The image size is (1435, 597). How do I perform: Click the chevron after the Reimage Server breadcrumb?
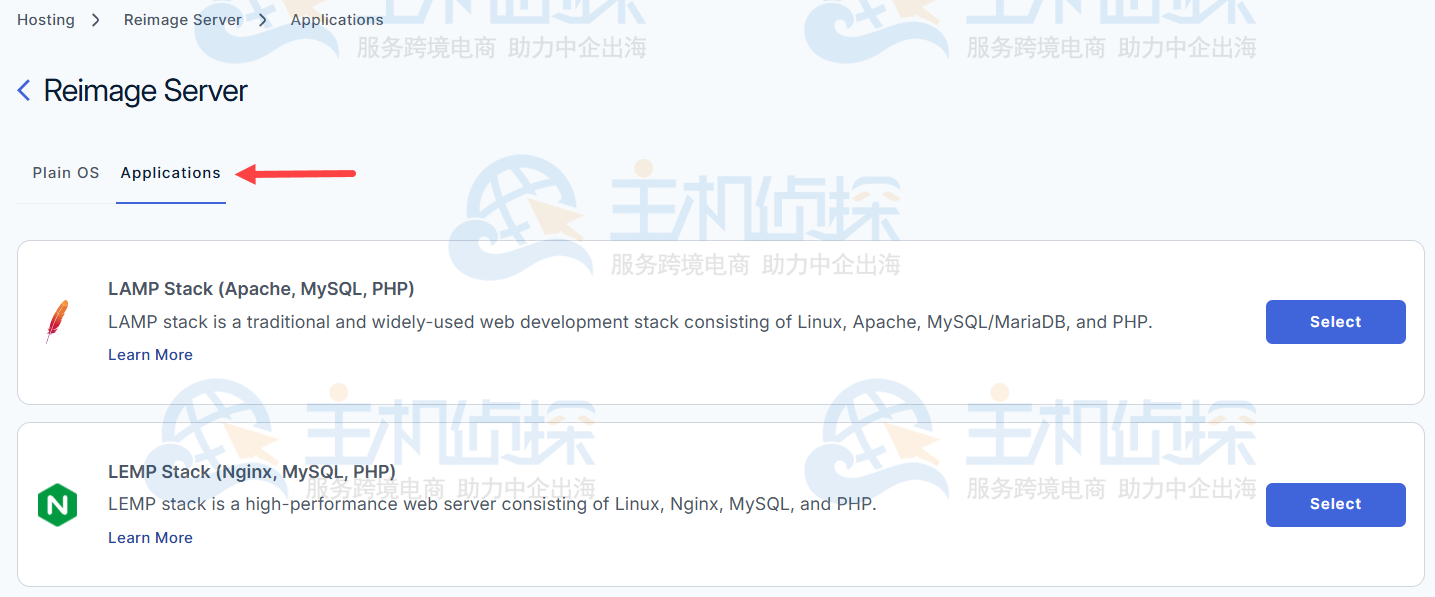263,19
